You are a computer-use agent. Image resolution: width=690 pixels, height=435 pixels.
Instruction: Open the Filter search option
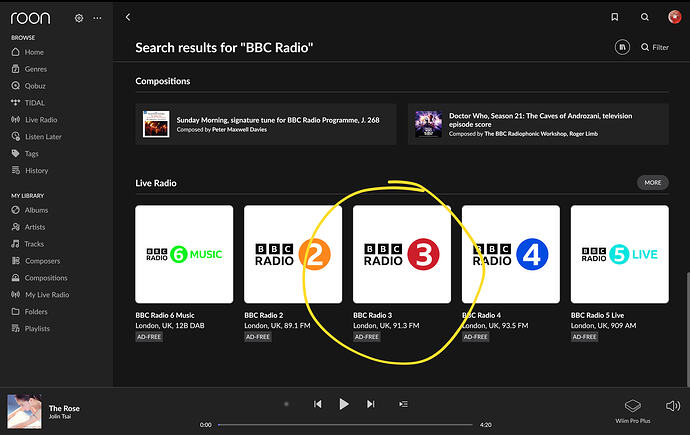click(x=655, y=47)
